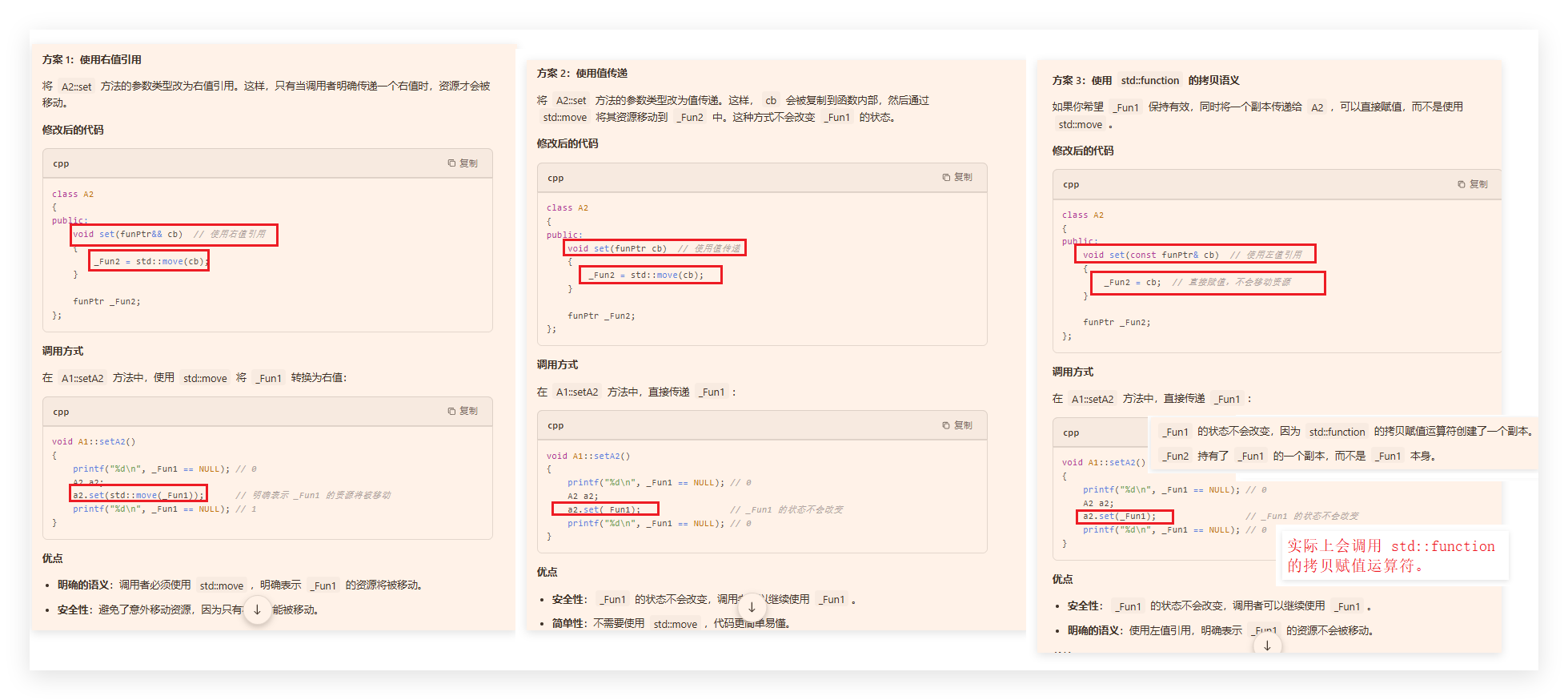Click std::function chip in 方案 3 heading
Image resolution: width=1568 pixels, height=700 pixels.
(x=1149, y=80)
